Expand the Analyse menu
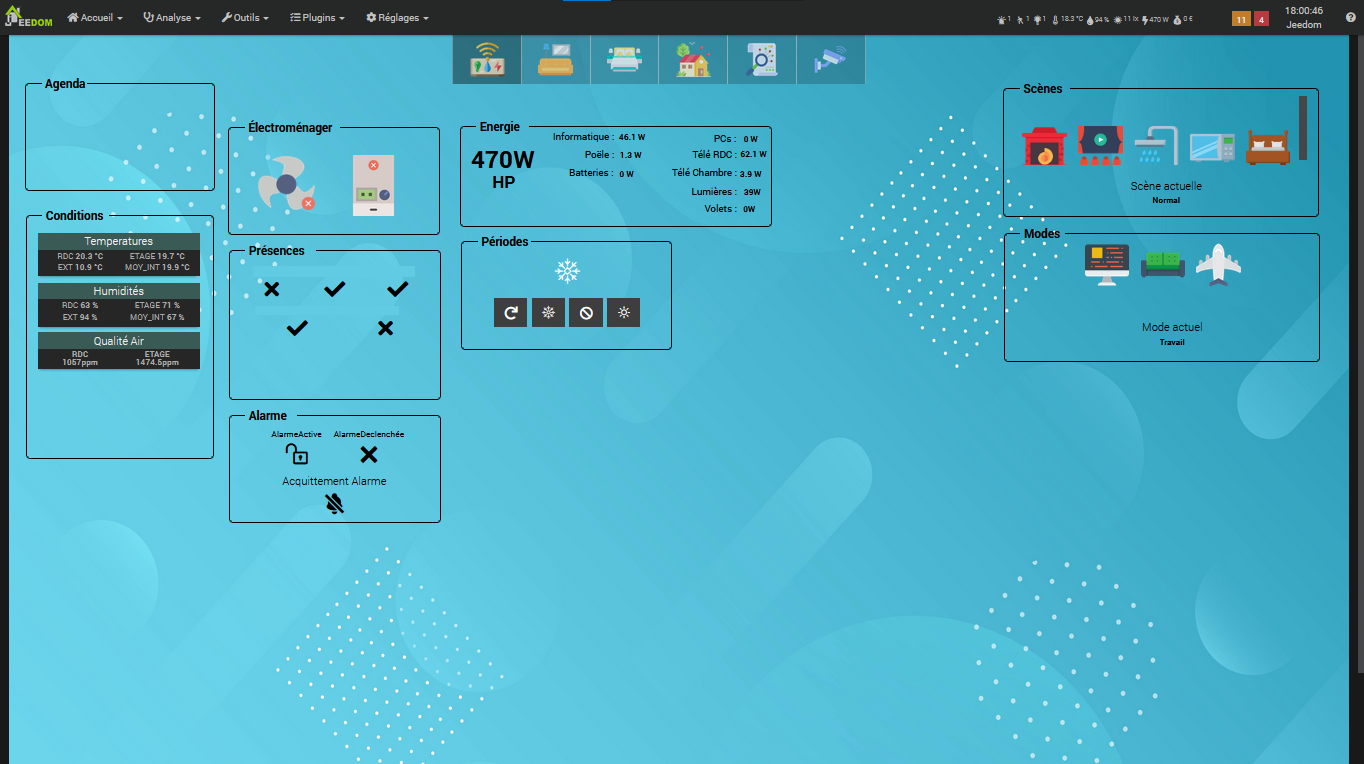Screen dimensions: 1364x764 (x=171, y=18)
